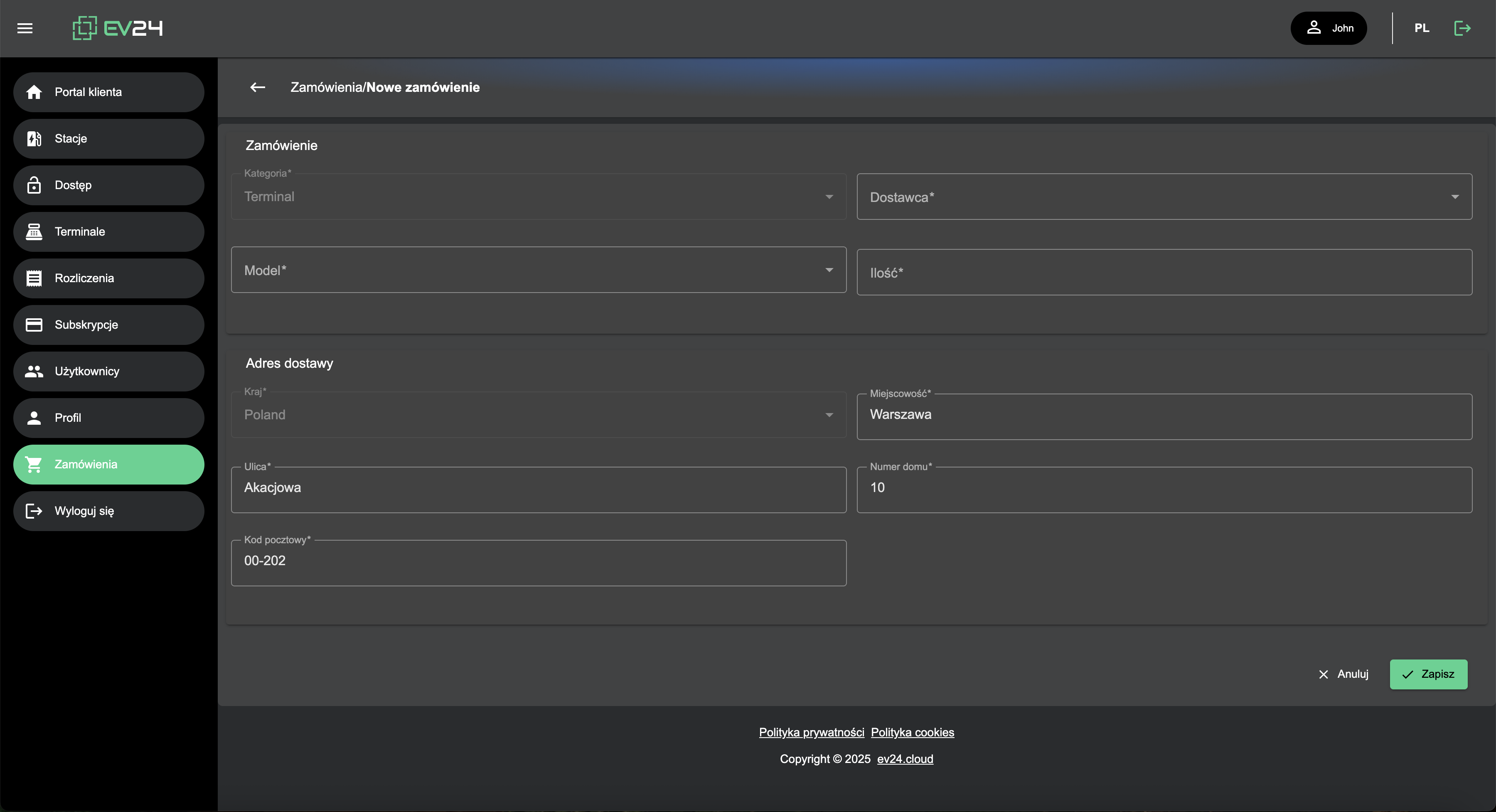Expand the Dostawca dropdown

[x=1164, y=197]
